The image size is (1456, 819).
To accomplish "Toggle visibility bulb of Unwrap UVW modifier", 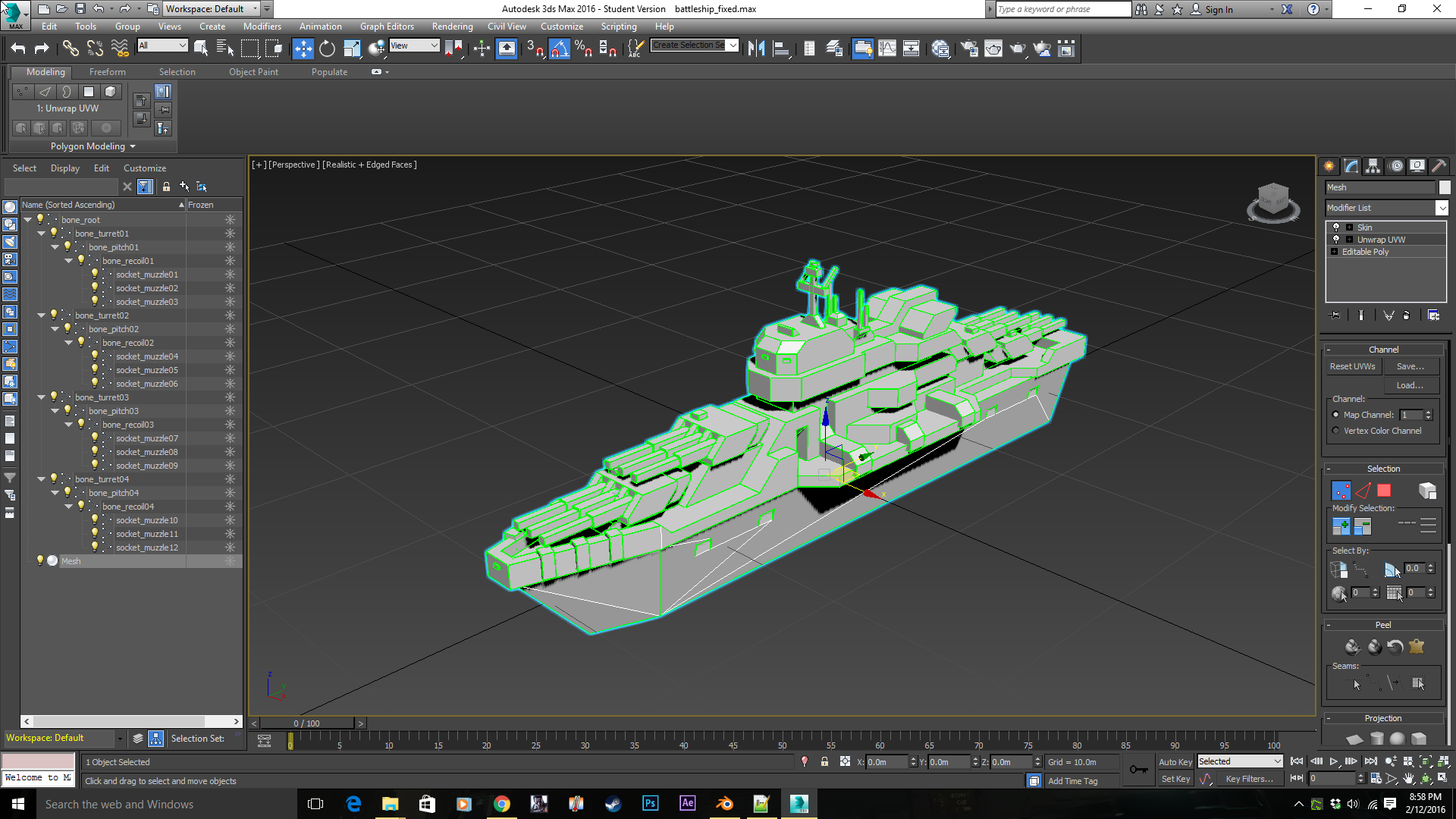I will (x=1336, y=239).
